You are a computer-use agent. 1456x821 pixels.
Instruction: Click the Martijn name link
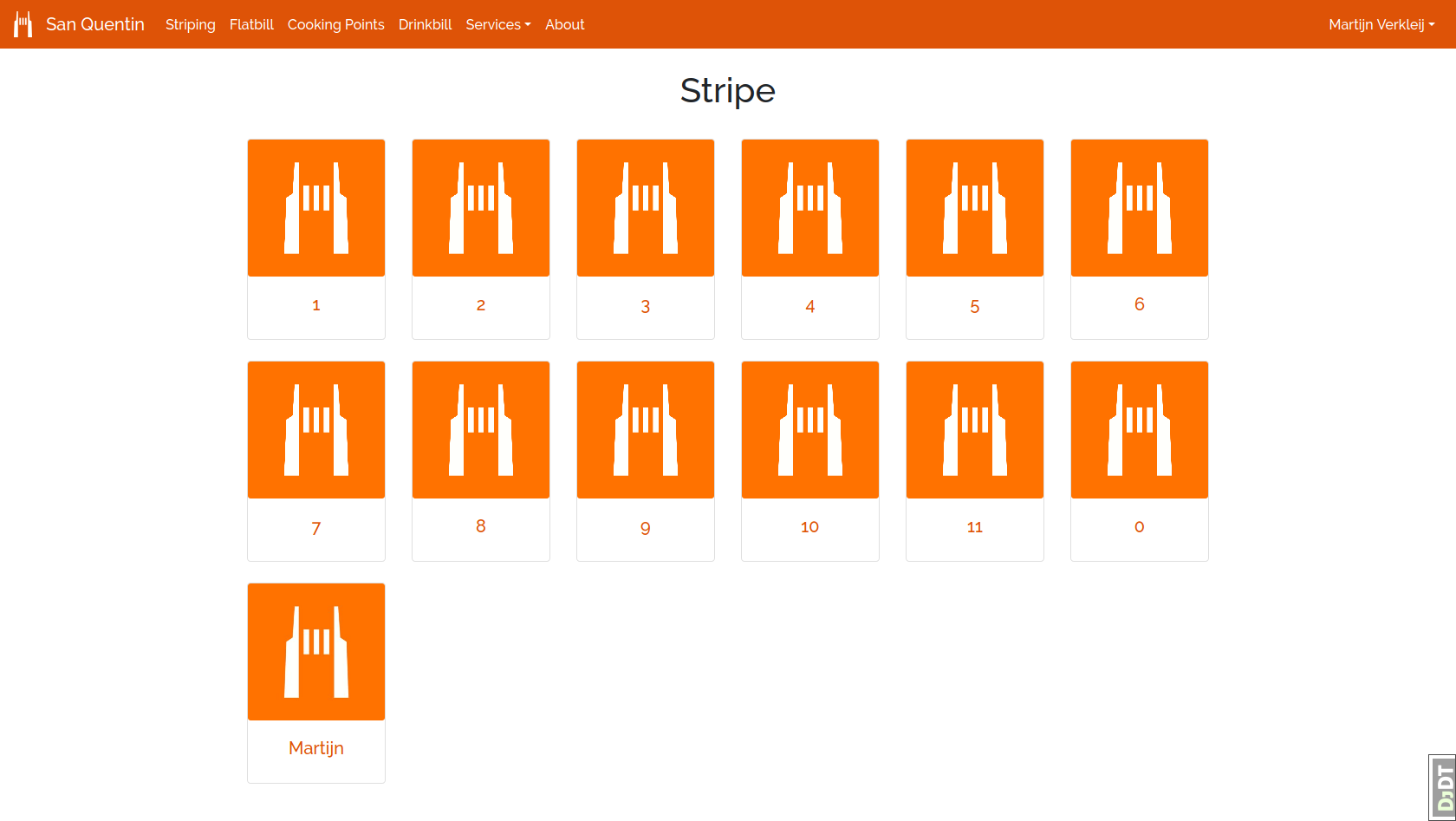(x=316, y=748)
